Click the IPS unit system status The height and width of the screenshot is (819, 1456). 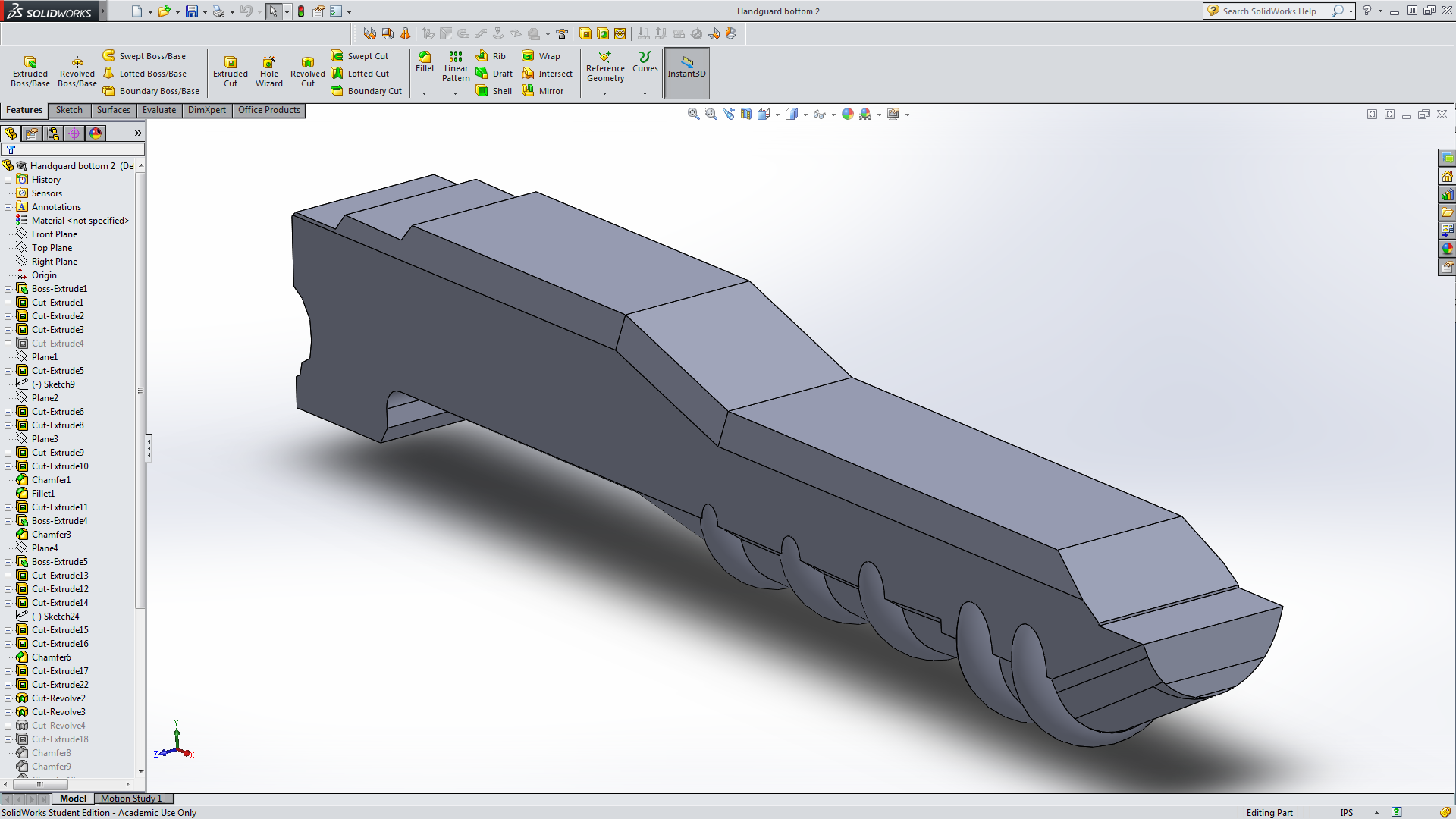pyautogui.click(x=1346, y=813)
